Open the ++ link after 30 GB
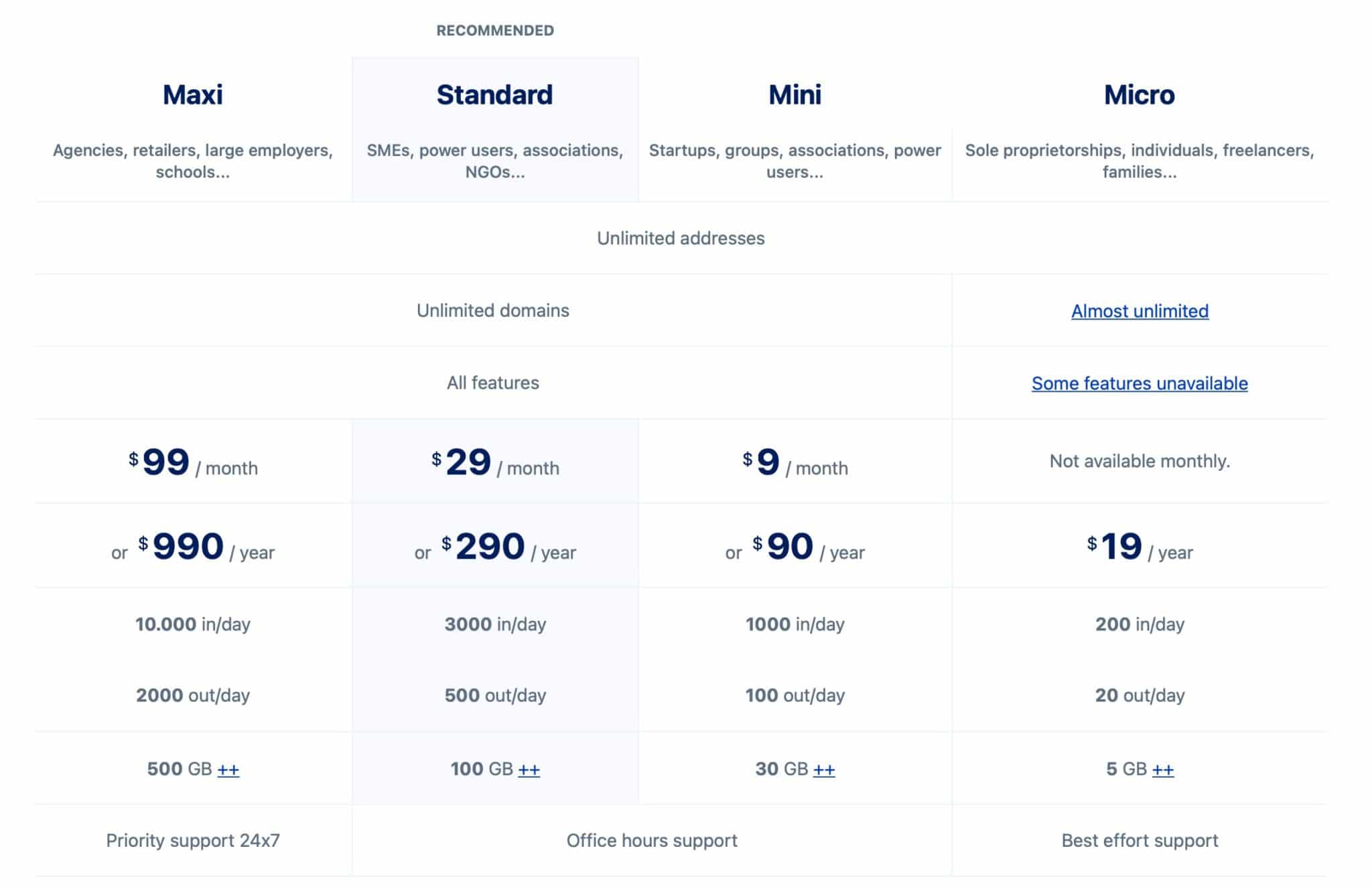The image size is (1372, 889). pos(824,769)
